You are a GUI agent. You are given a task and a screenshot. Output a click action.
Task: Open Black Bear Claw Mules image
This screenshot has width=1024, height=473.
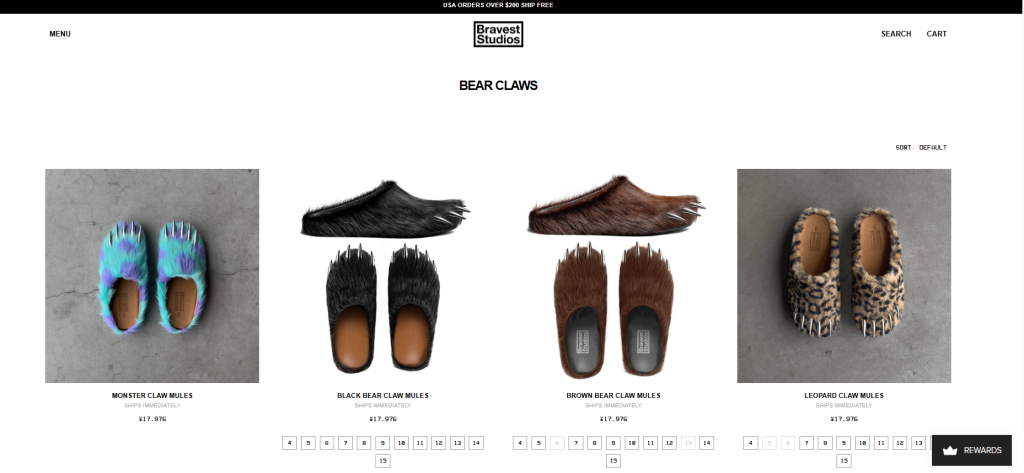click(383, 276)
